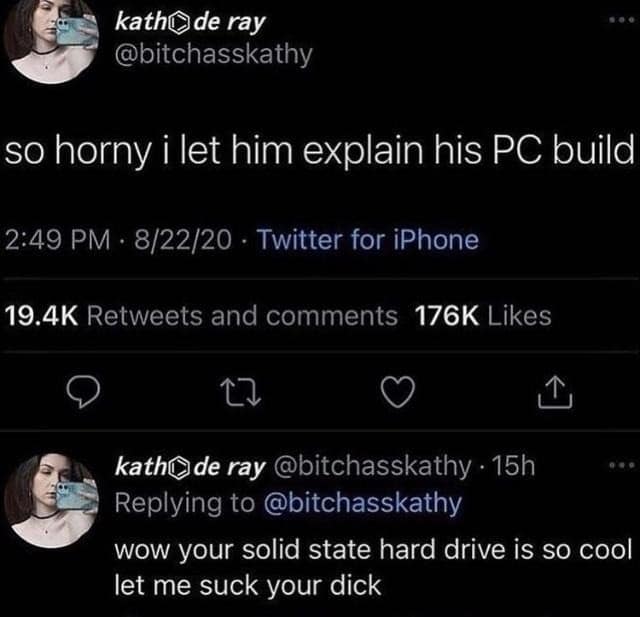
Task: Open the reply text about solid state drive
Action: 373,568
